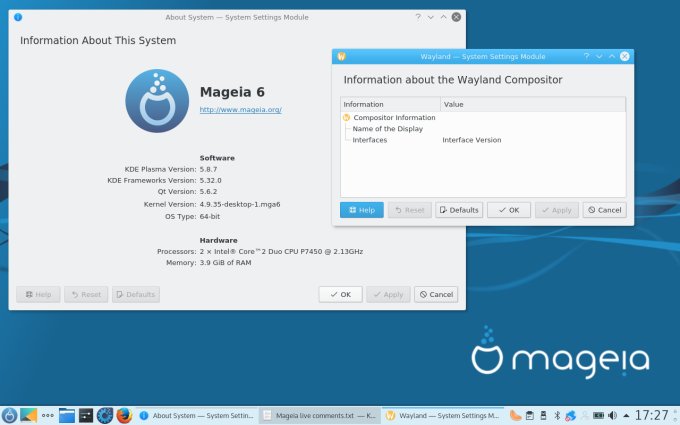The height and width of the screenshot is (425, 680).
Task: Open the dark sliders control center icon
Action: (x=86, y=415)
